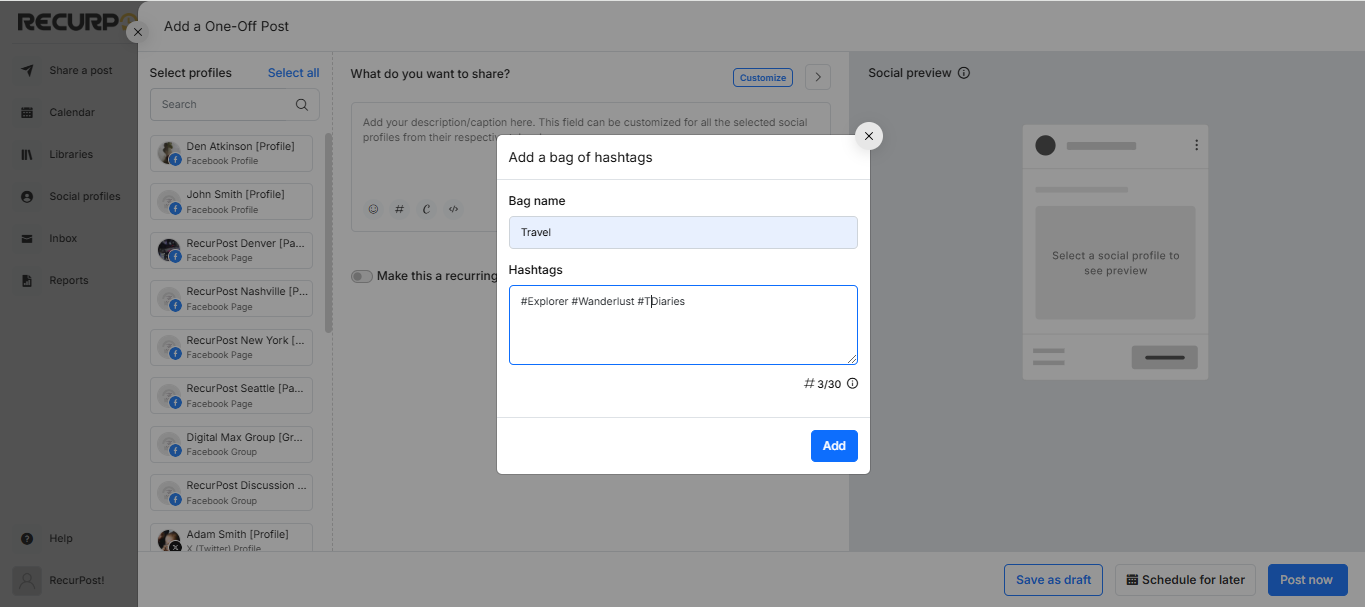Click the What do you want to share? heading
The width and height of the screenshot is (1365, 607).
click(x=430, y=73)
